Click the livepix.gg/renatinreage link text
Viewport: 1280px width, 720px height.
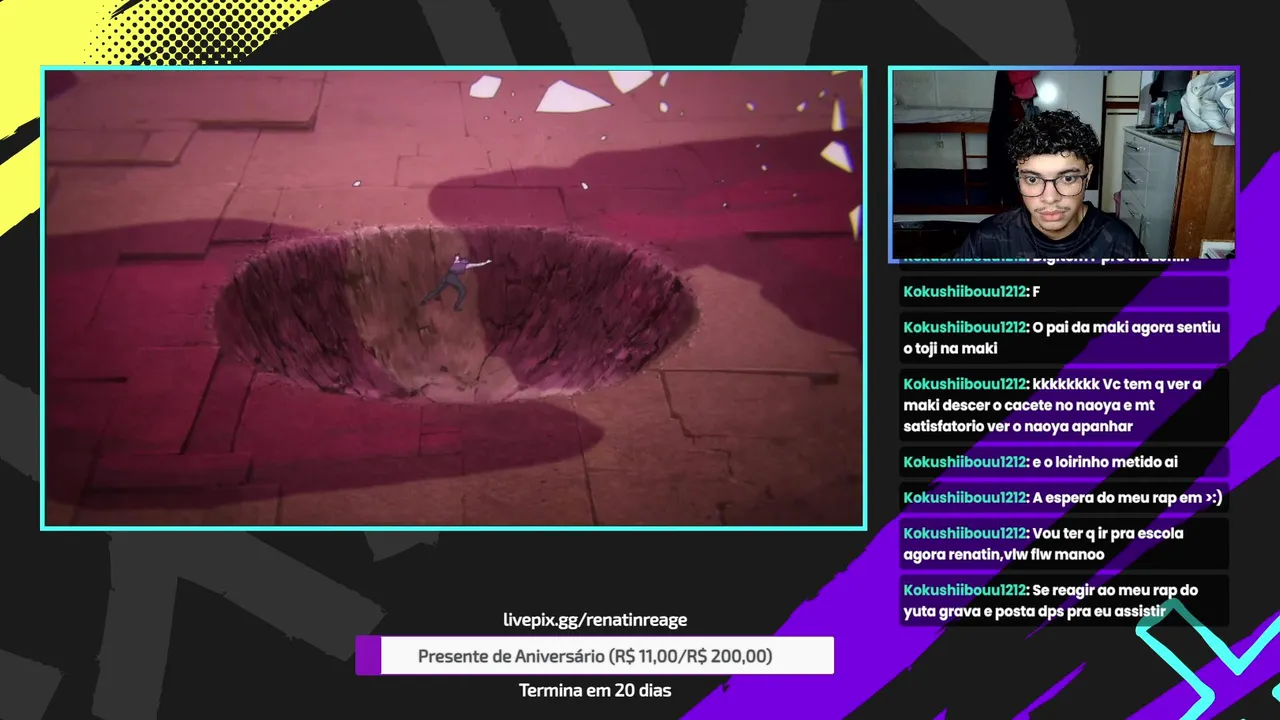pos(595,620)
